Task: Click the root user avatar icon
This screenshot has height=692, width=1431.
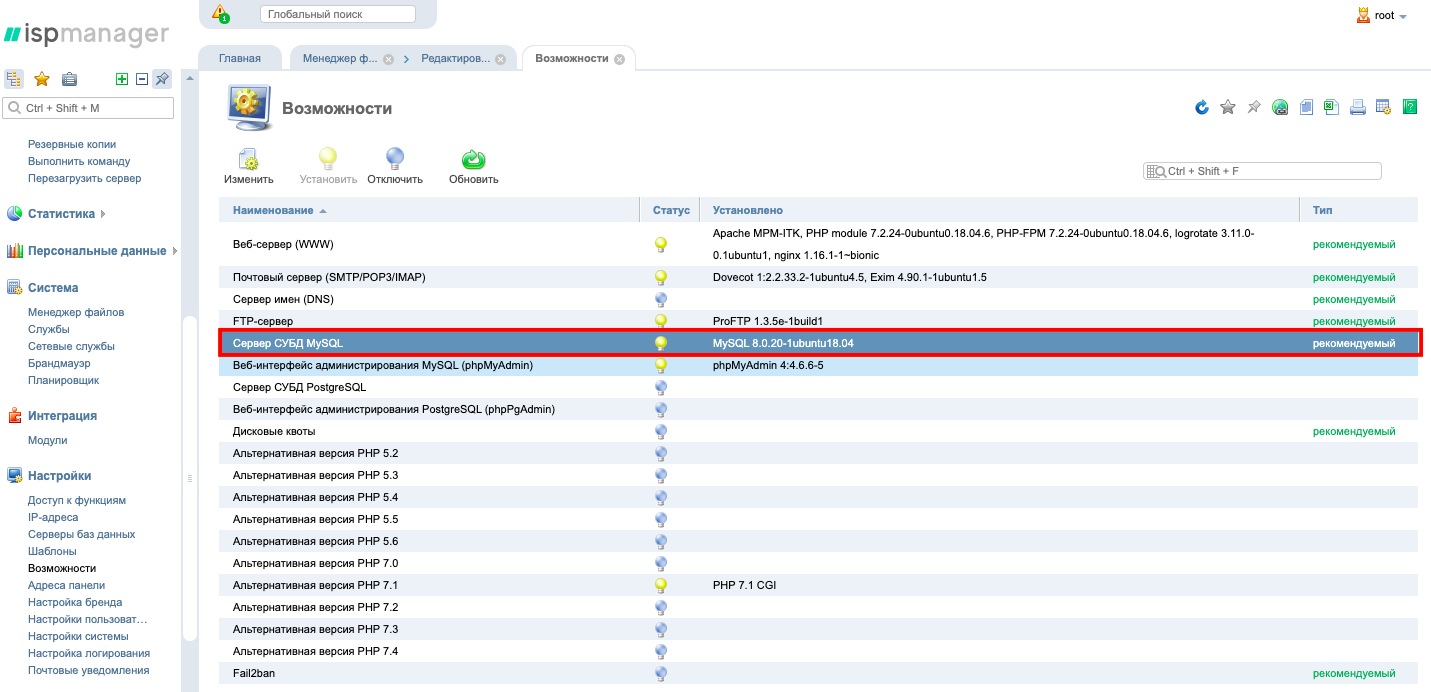Action: [1363, 15]
